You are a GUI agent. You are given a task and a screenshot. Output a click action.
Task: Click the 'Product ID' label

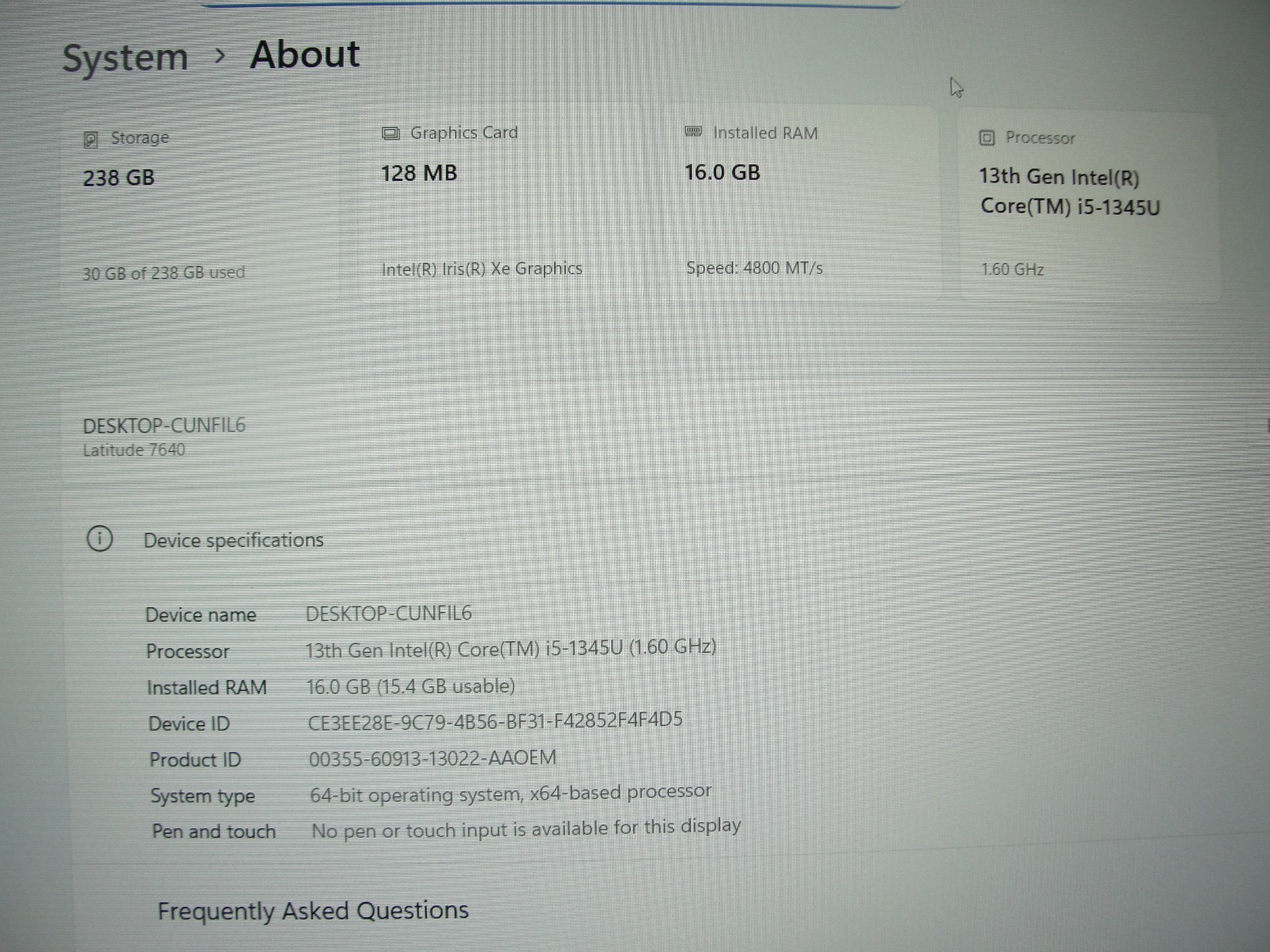(x=194, y=760)
